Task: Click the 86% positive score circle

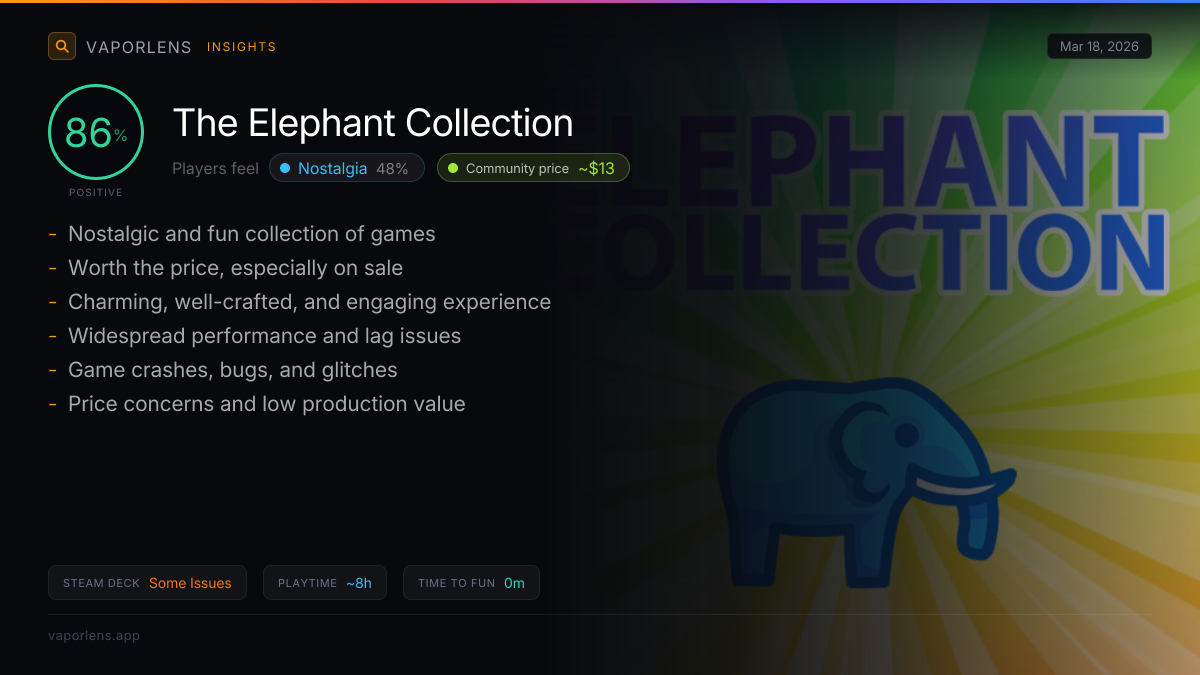Action: 96,132
